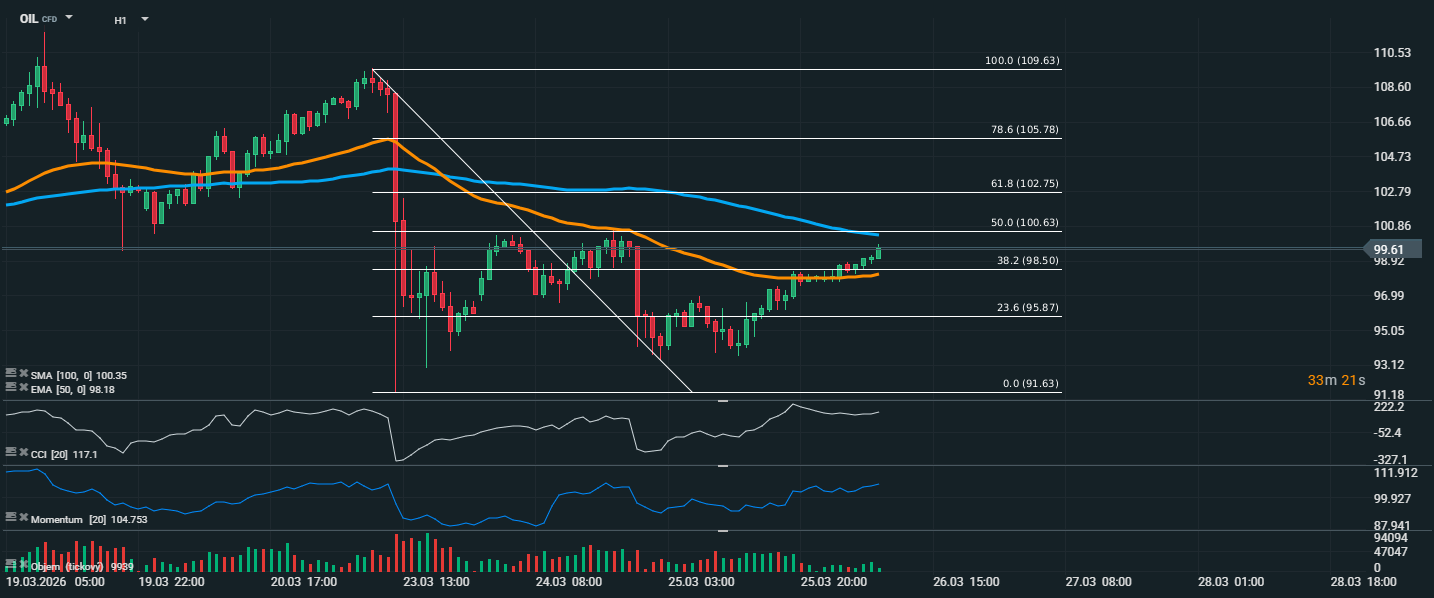Screen dimensions: 1434x598
Task: Remove the Momentum [20] indicator
Action: click(23, 519)
